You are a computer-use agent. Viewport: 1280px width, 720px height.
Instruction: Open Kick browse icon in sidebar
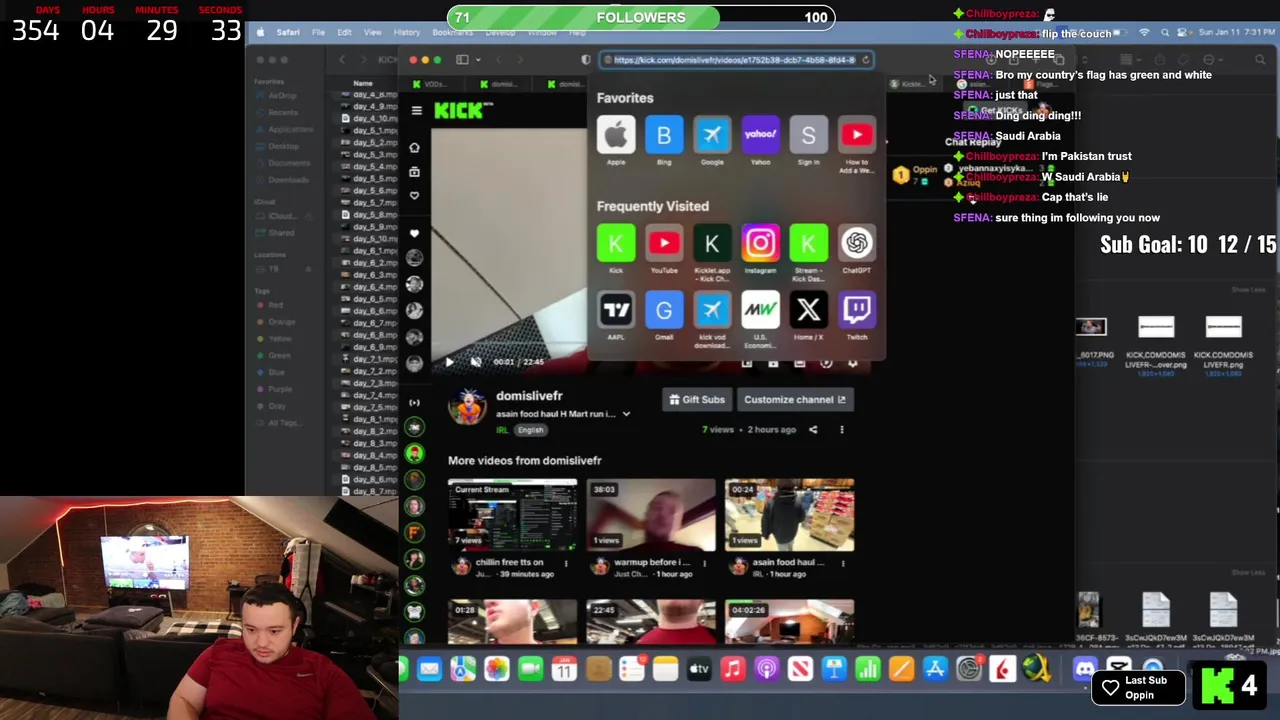click(x=415, y=172)
